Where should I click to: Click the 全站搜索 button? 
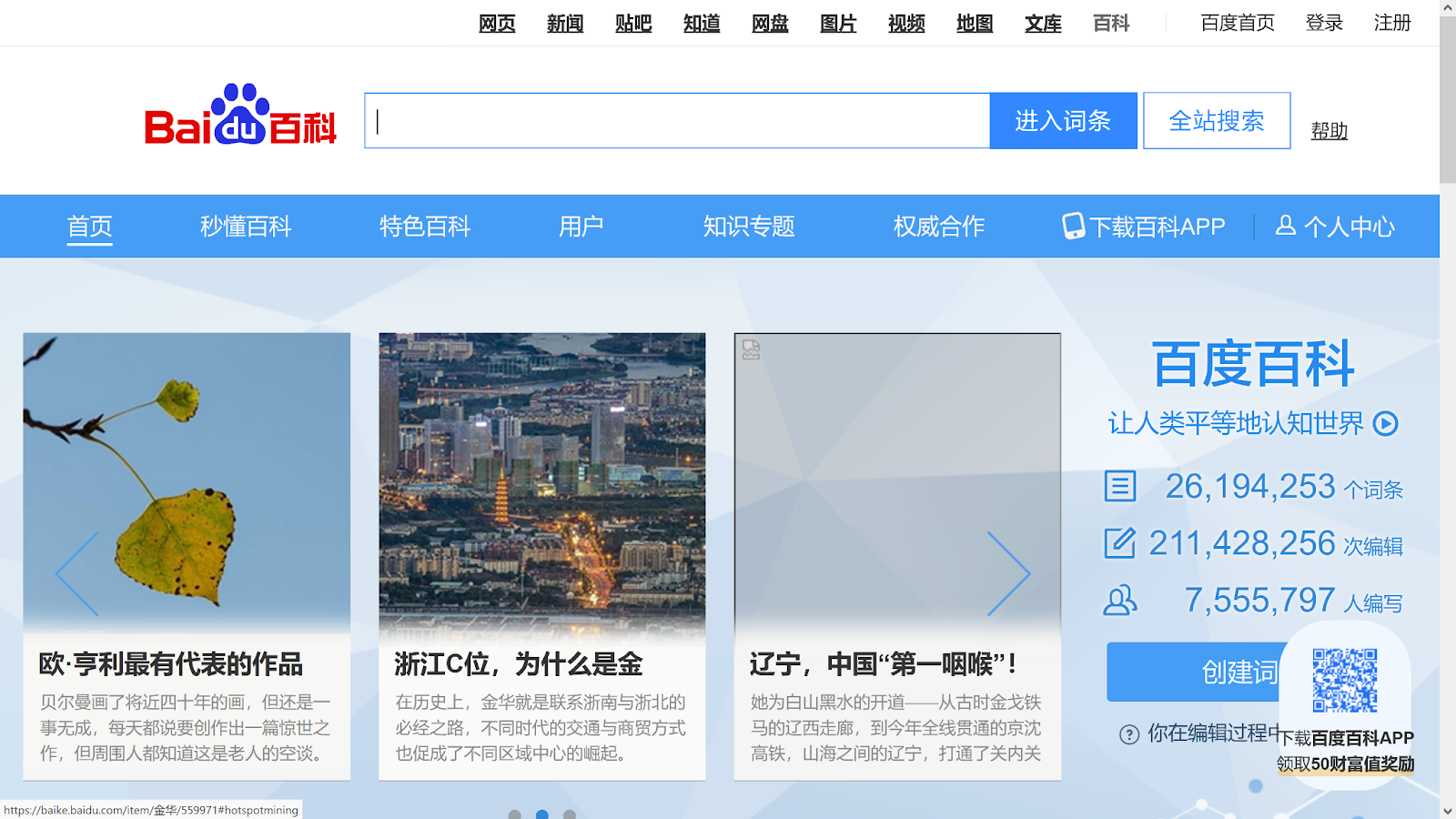click(x=1217, y=120)
